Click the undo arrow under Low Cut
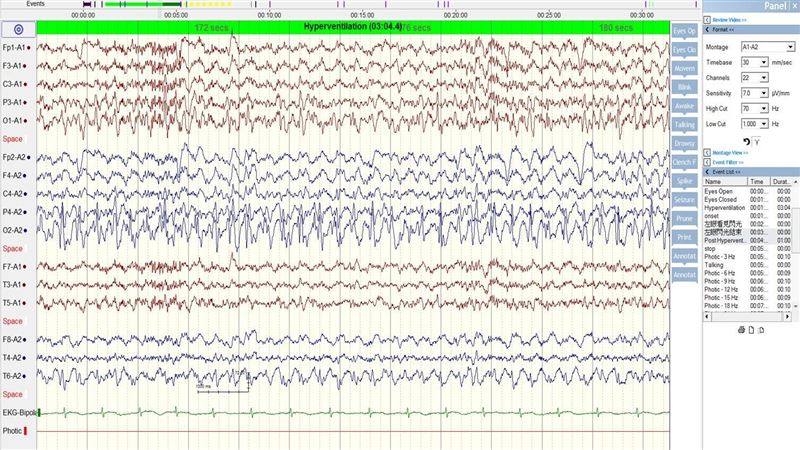 click(746, 141)
